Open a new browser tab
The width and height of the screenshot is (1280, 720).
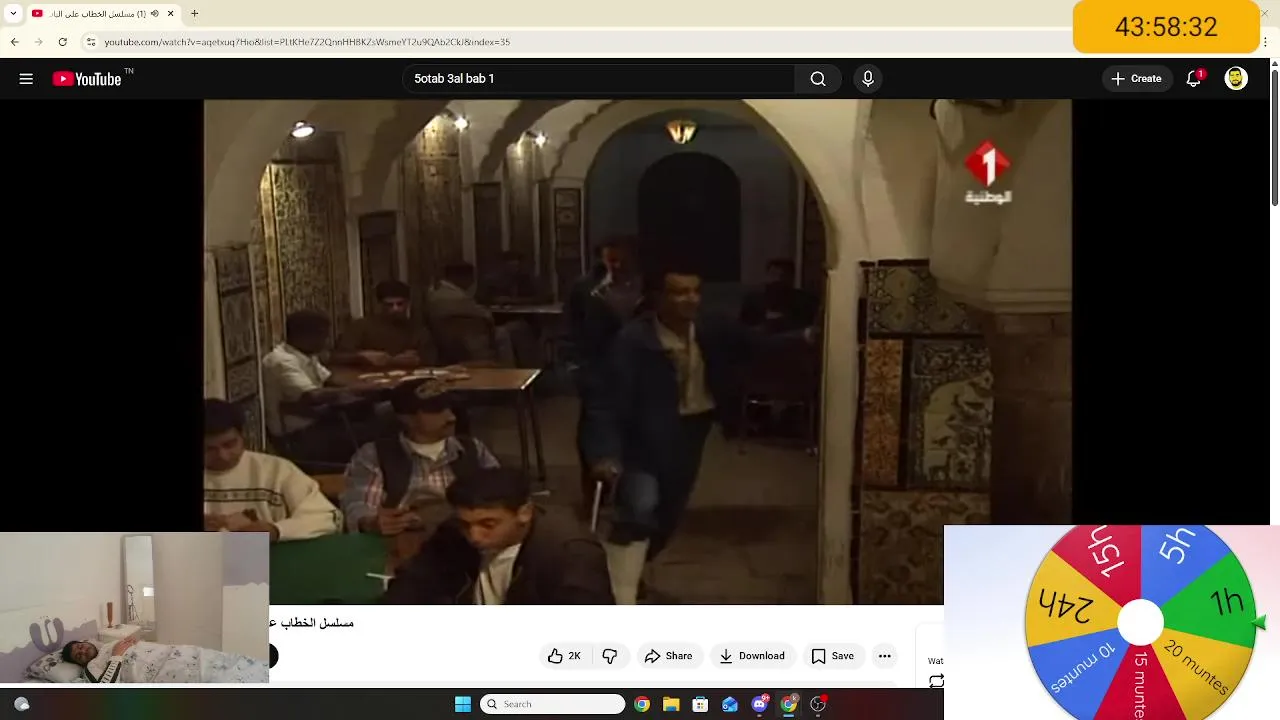tap(195, 14)
